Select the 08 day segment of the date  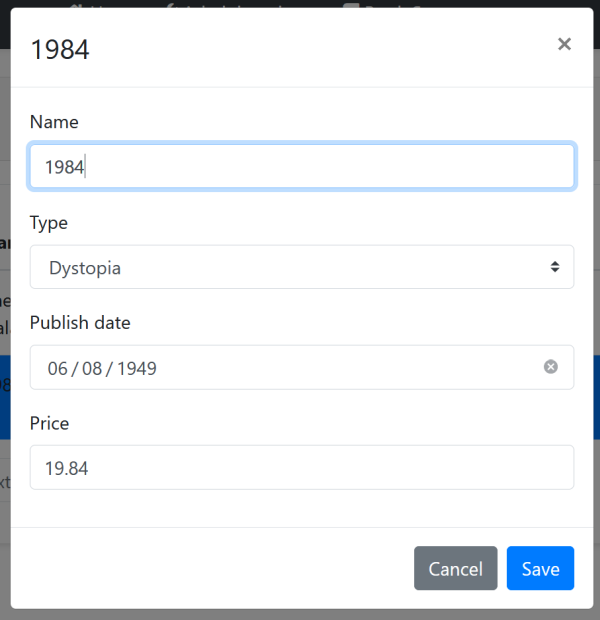click(x=93, y=368)
